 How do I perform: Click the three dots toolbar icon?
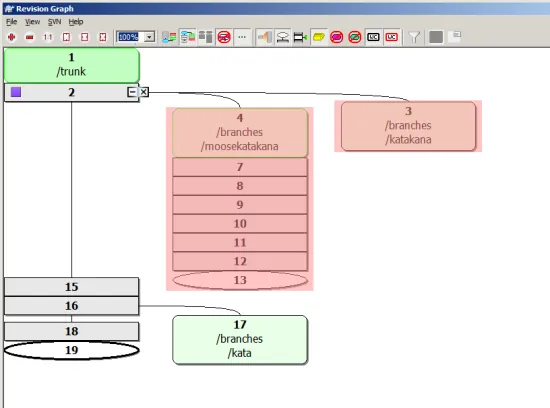click(x=242, y=37)
